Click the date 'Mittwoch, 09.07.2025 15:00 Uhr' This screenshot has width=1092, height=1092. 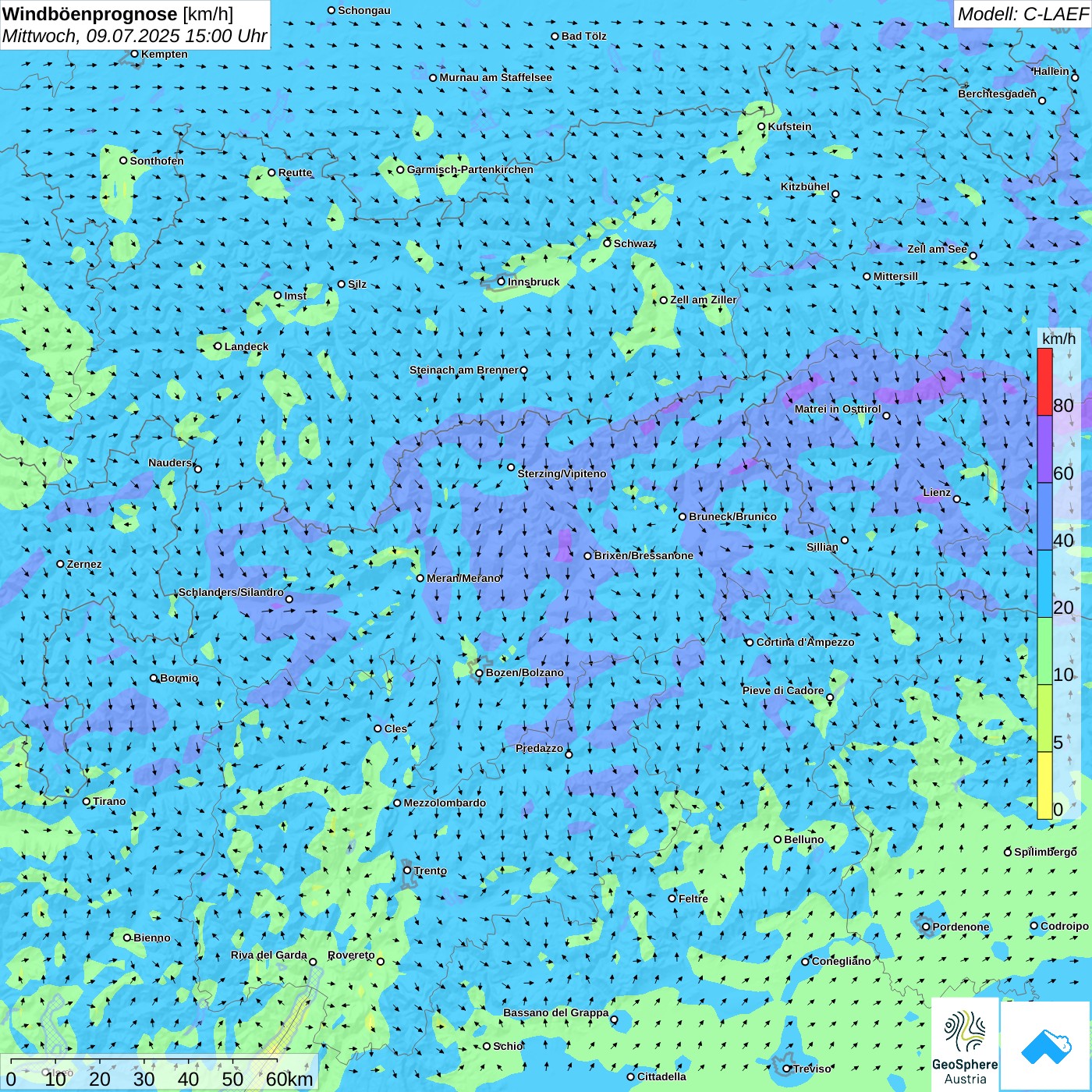click(x=135, y=36)
